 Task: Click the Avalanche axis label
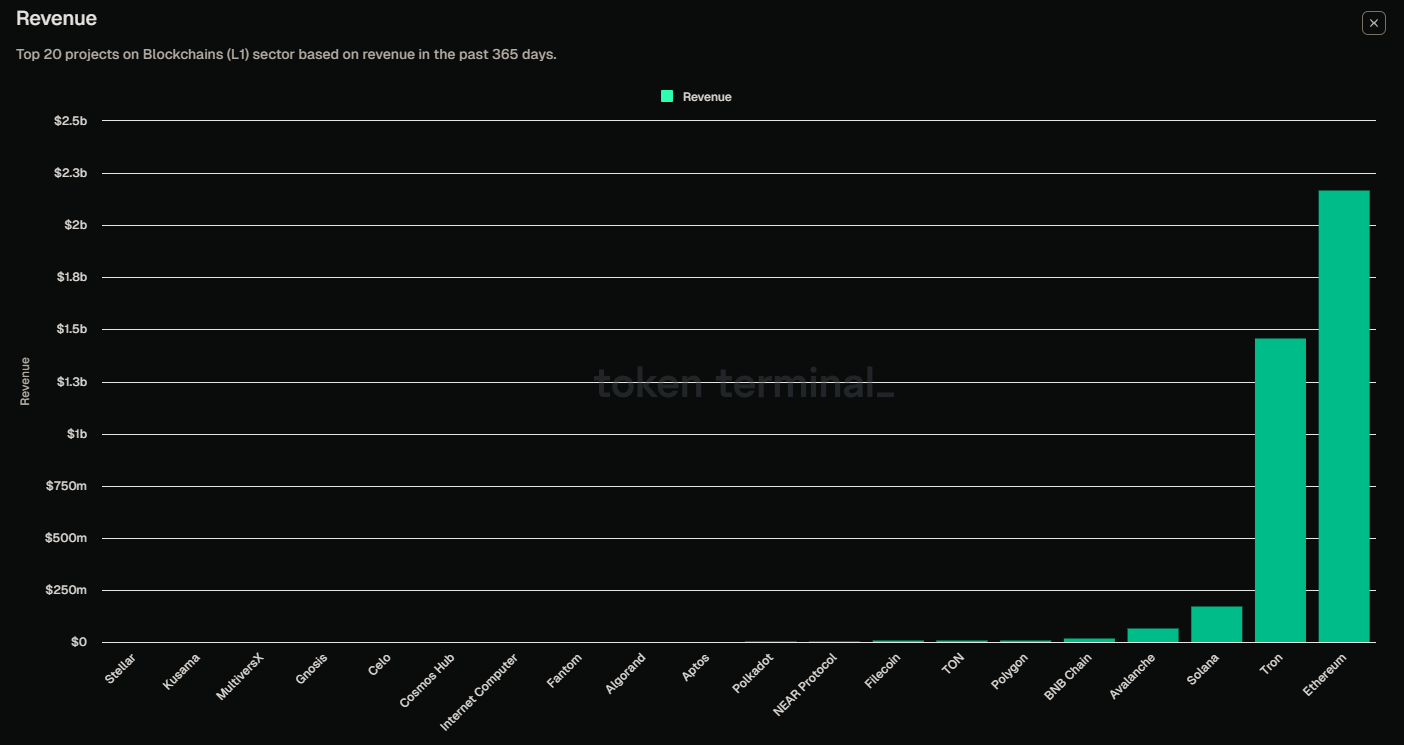tap(1133, 675)
